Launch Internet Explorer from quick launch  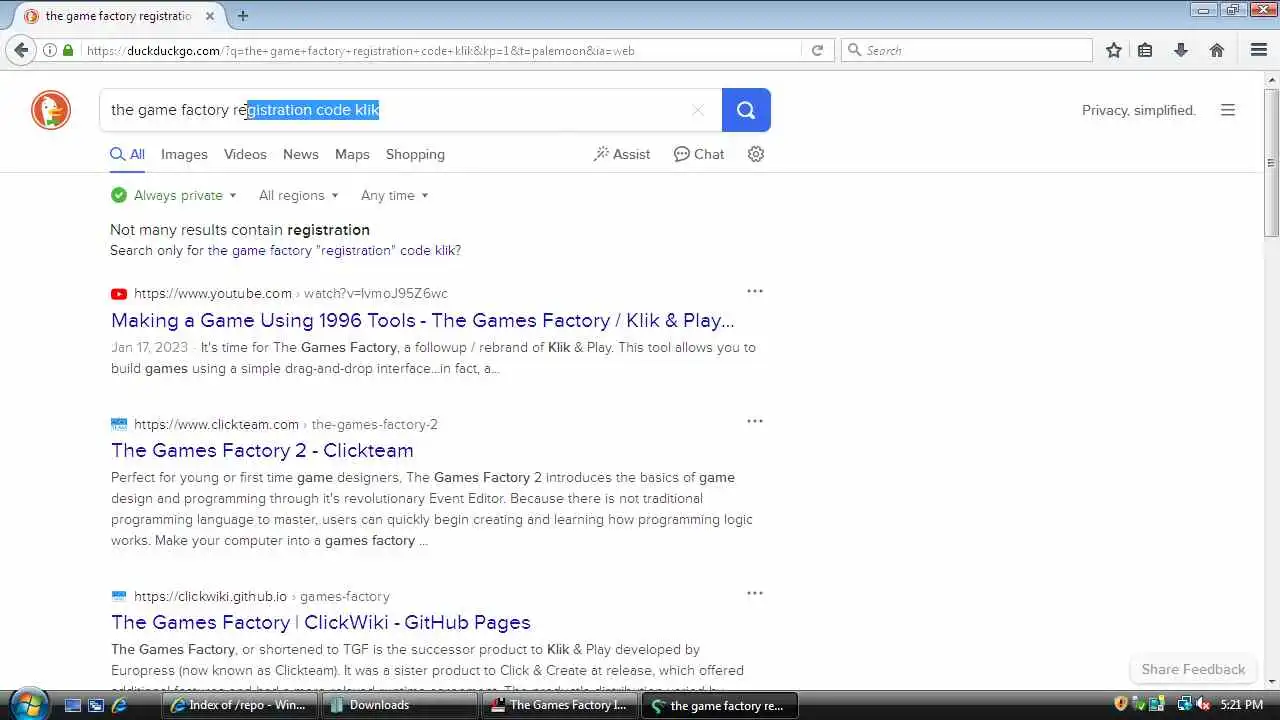point(119,705)
